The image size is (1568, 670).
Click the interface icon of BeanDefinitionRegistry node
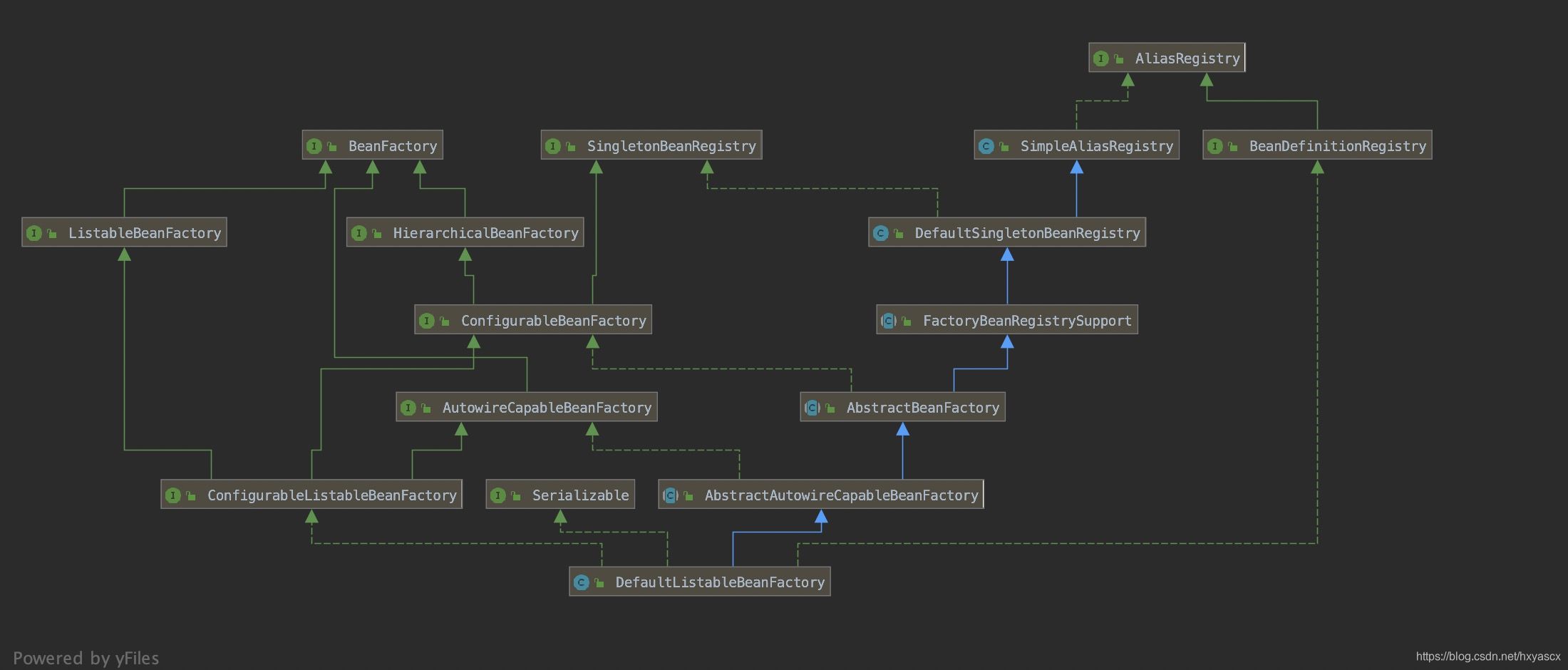(x=1215, y=146)
